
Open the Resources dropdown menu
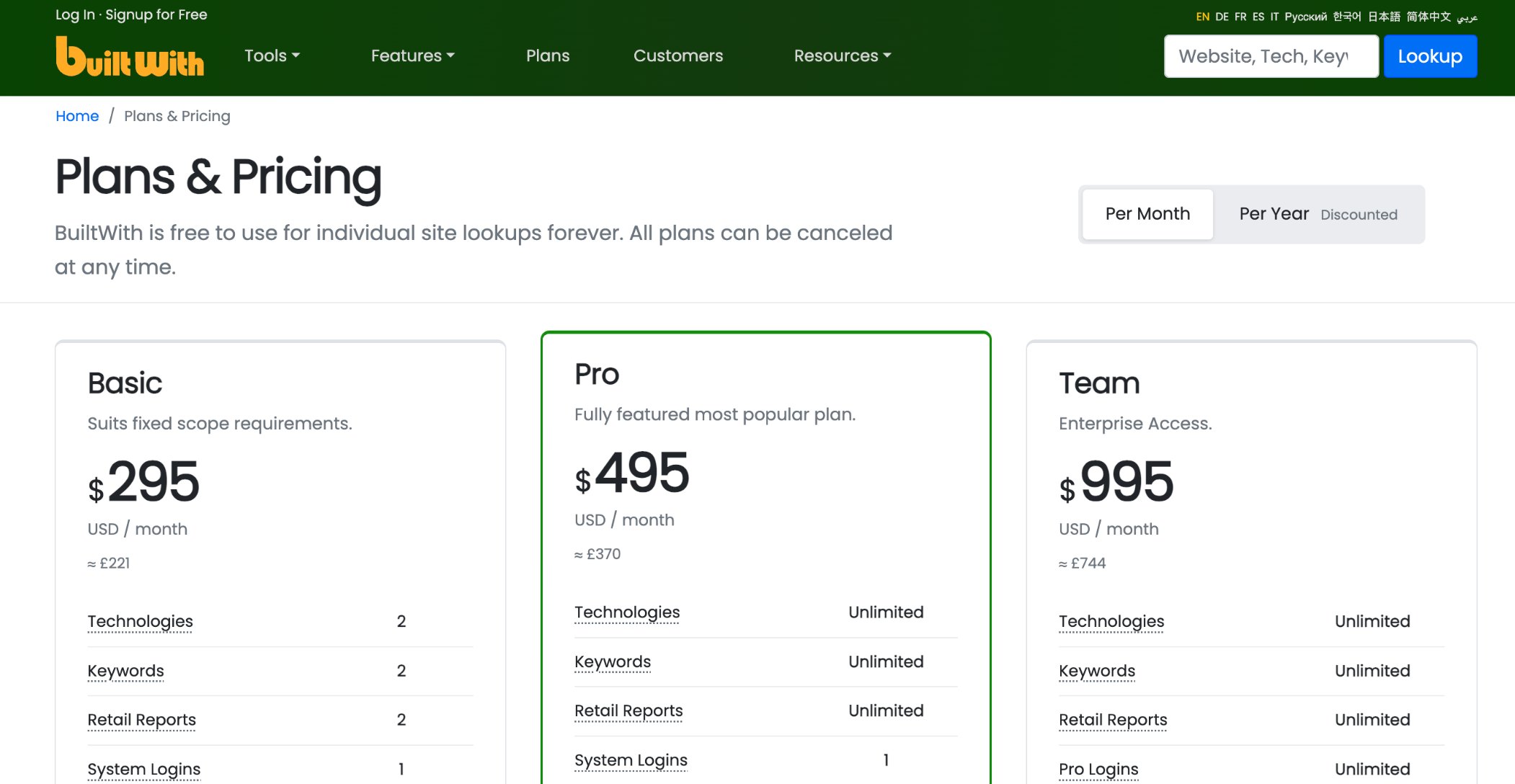(x=843, y=55)
